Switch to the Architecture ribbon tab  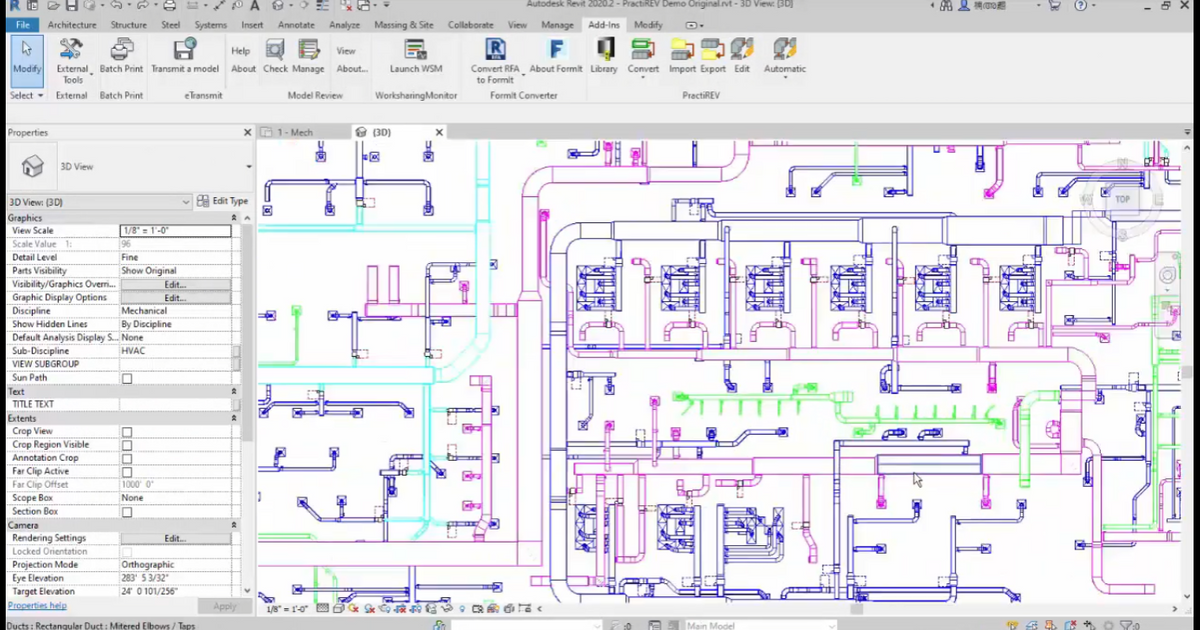72,24
